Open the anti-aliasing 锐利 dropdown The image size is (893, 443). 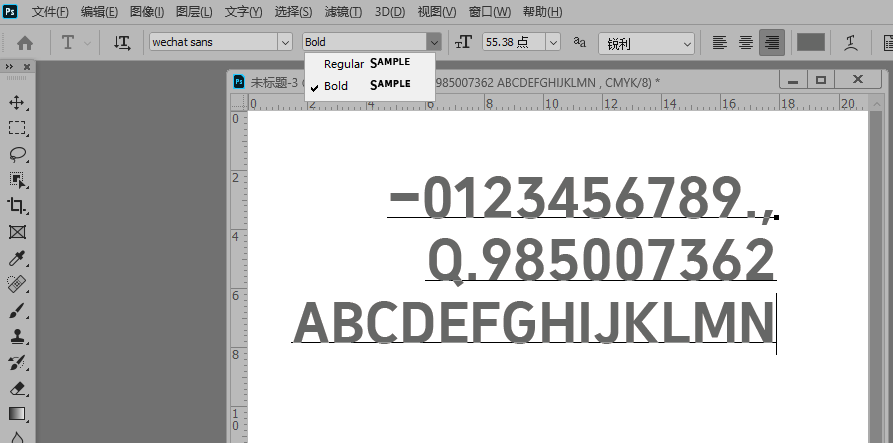(x=646, y=43)
